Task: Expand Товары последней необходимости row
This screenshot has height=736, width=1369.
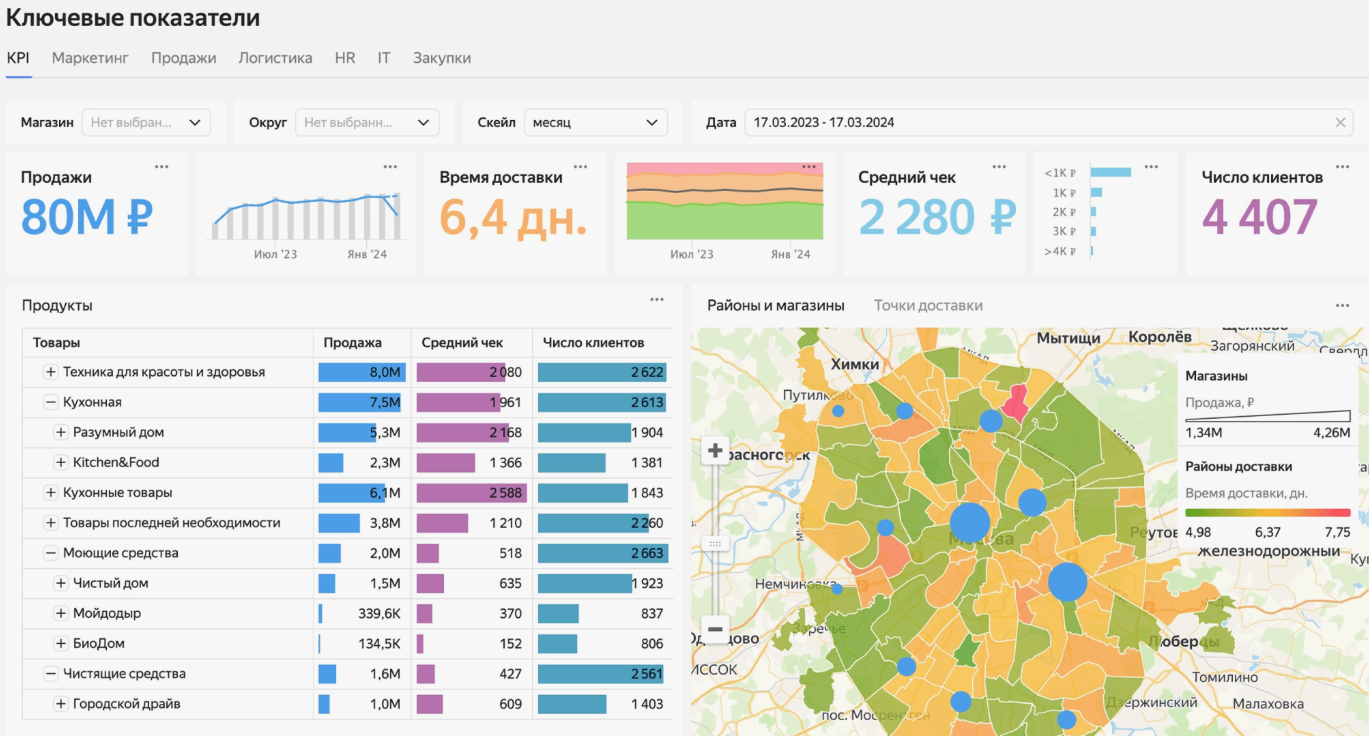Action: [x=50, y=523]
